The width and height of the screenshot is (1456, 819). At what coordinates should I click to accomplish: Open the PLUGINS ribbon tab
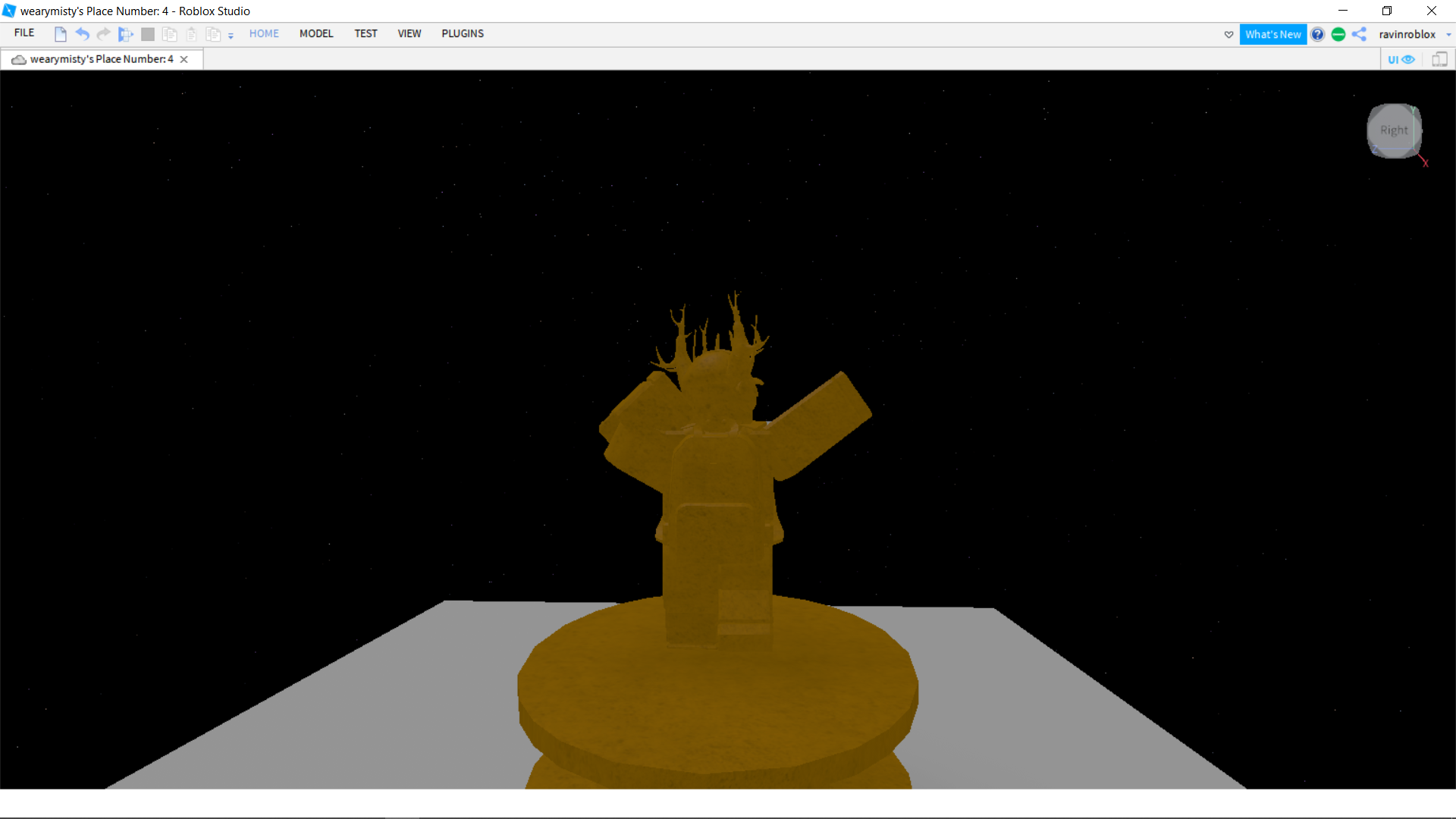tap(463, 33)
